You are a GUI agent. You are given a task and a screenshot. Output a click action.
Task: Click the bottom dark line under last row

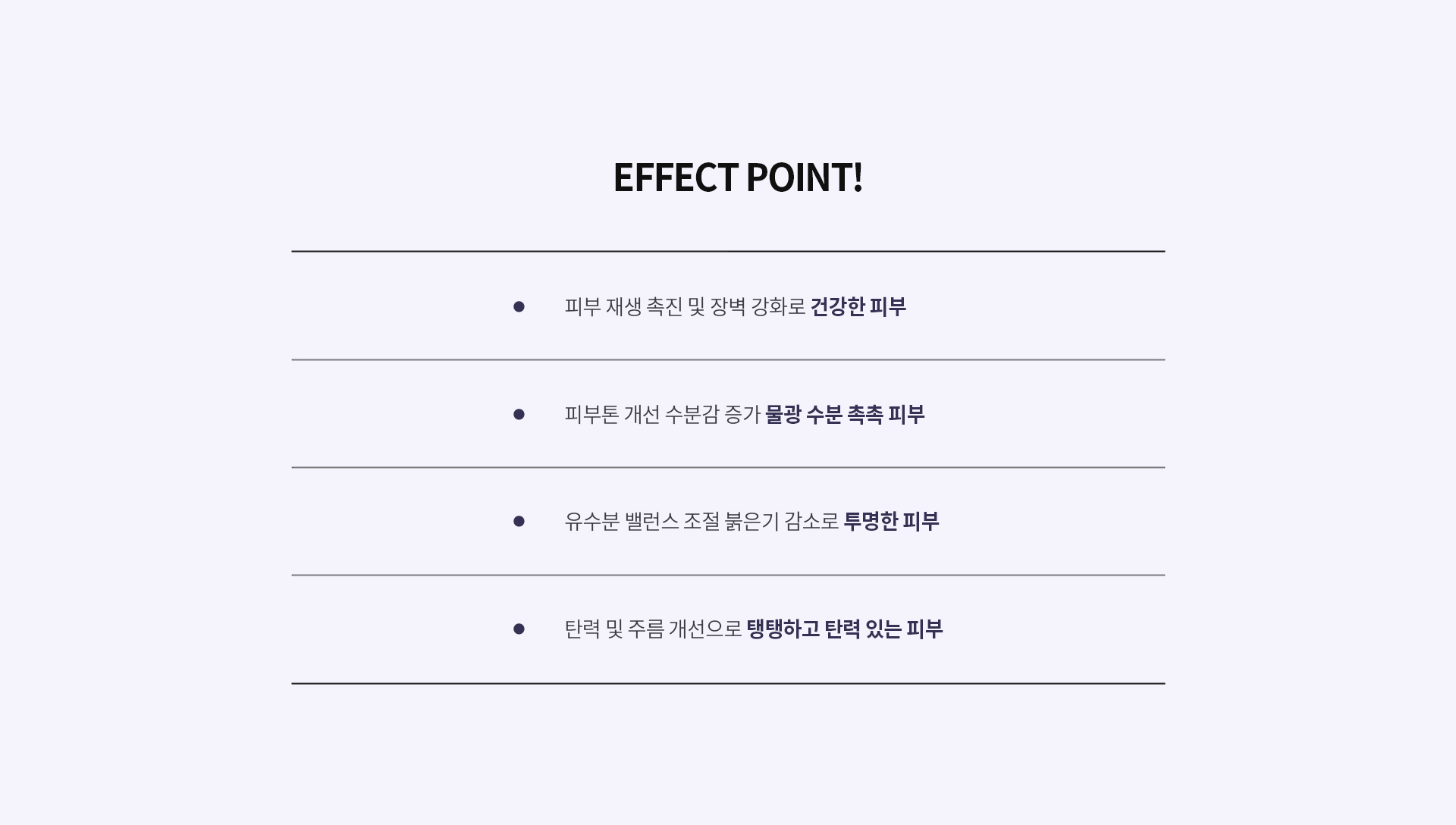(728, 683)
